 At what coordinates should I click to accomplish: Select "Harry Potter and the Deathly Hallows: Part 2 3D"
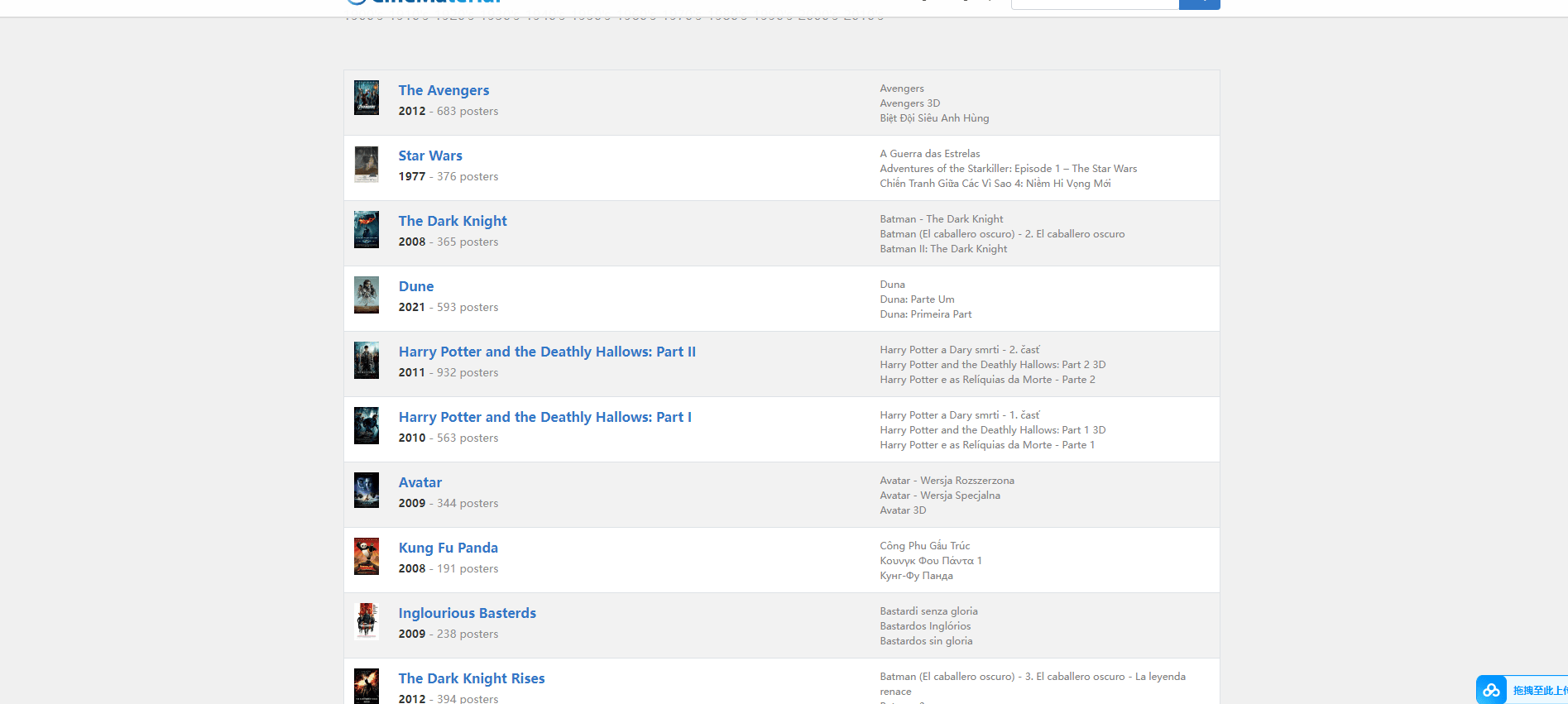click(x=993, y=365)
